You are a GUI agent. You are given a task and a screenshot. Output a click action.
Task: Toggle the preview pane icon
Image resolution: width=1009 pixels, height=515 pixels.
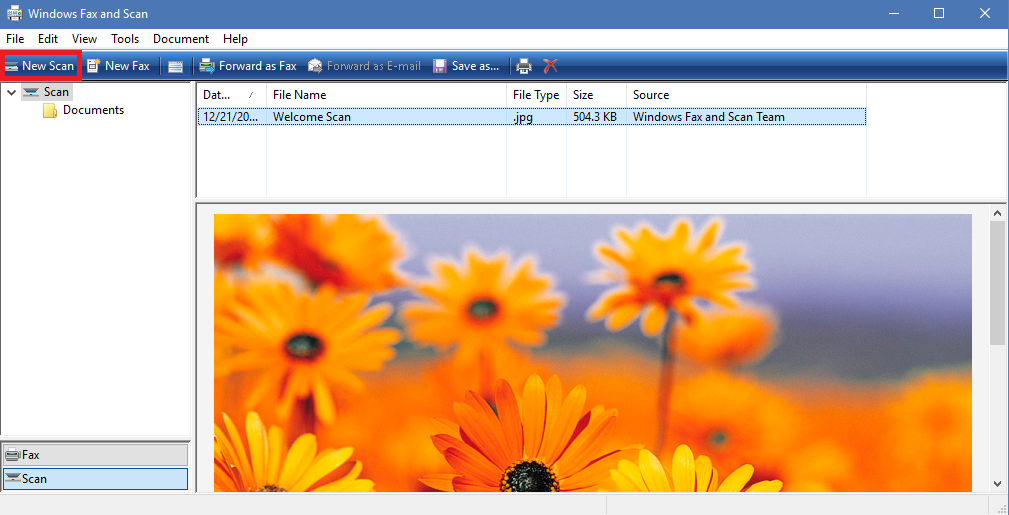[x=175, y=66]
